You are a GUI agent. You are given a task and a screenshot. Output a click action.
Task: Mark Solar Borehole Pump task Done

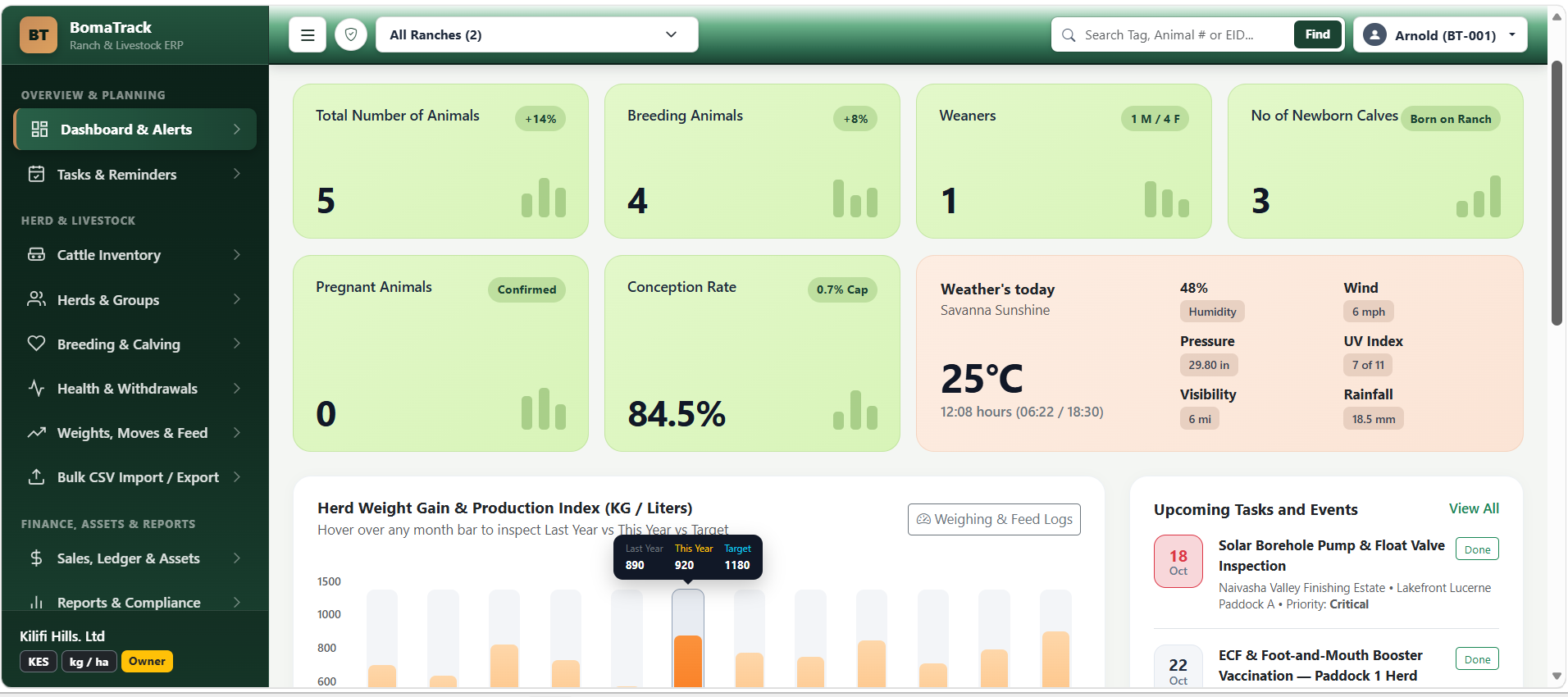click(x=1477, y=549)
